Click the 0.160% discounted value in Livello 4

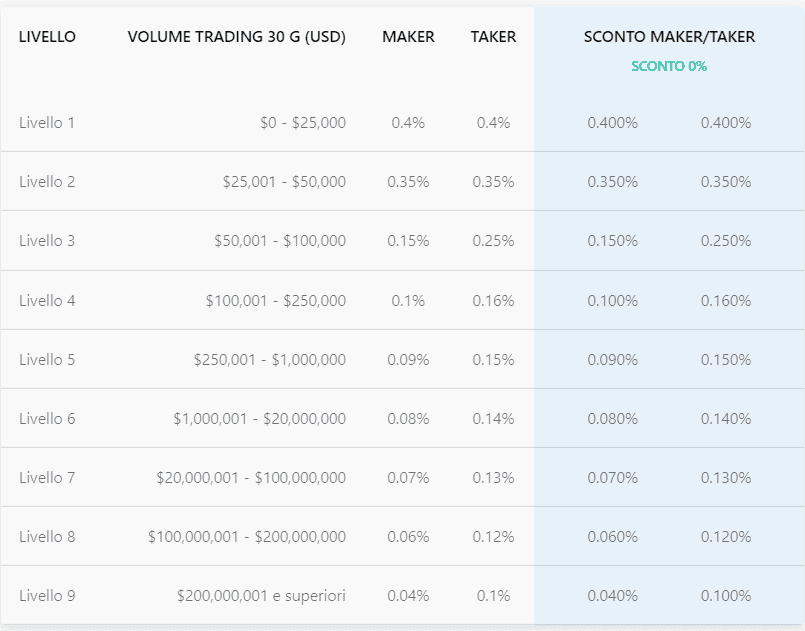726,300
